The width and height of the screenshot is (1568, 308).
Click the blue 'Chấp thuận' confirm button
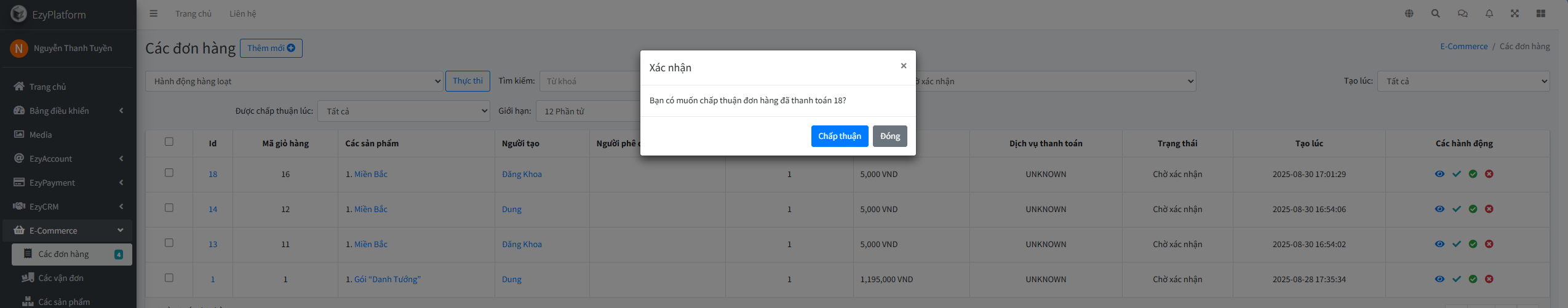[839, 136]
